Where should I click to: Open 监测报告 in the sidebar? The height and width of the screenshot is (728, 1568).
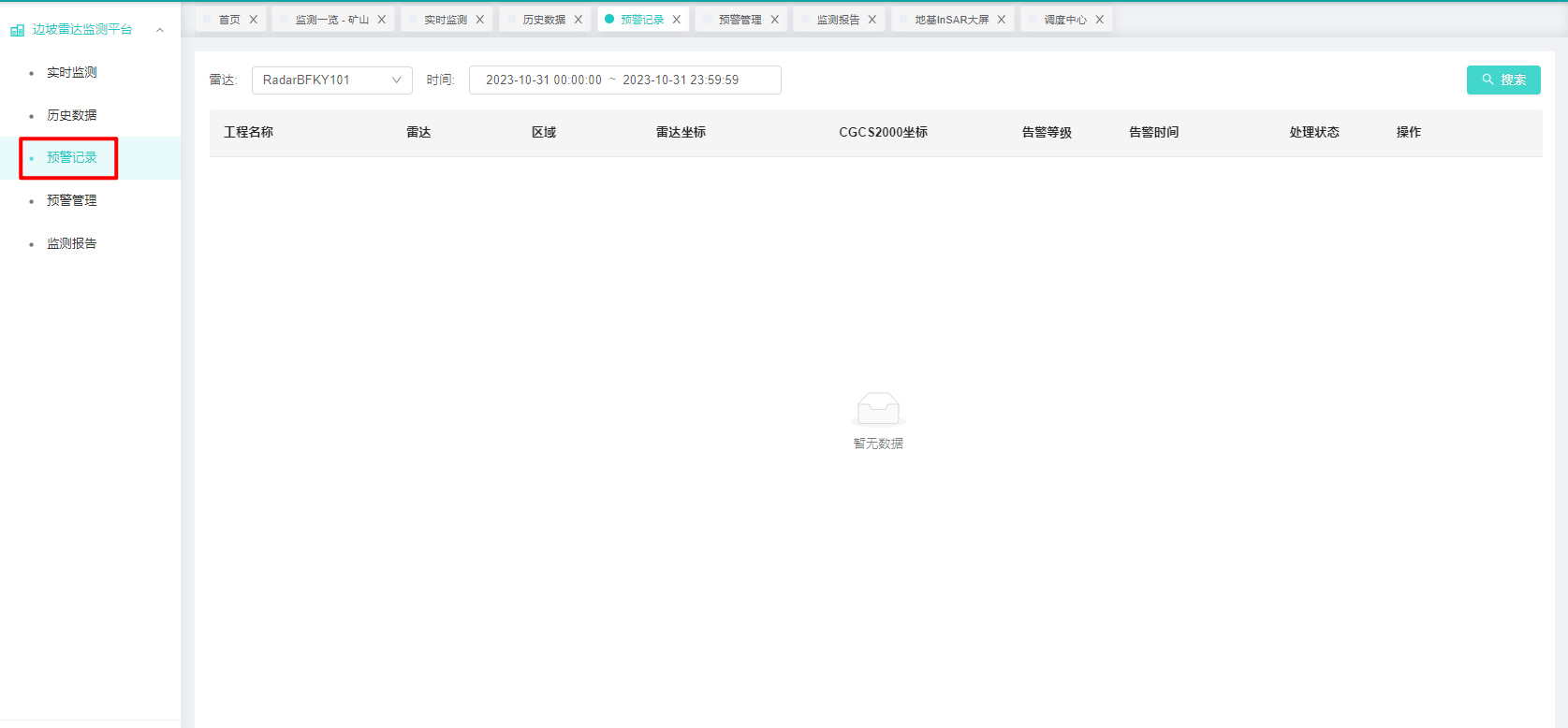click(x=72, y=243)
